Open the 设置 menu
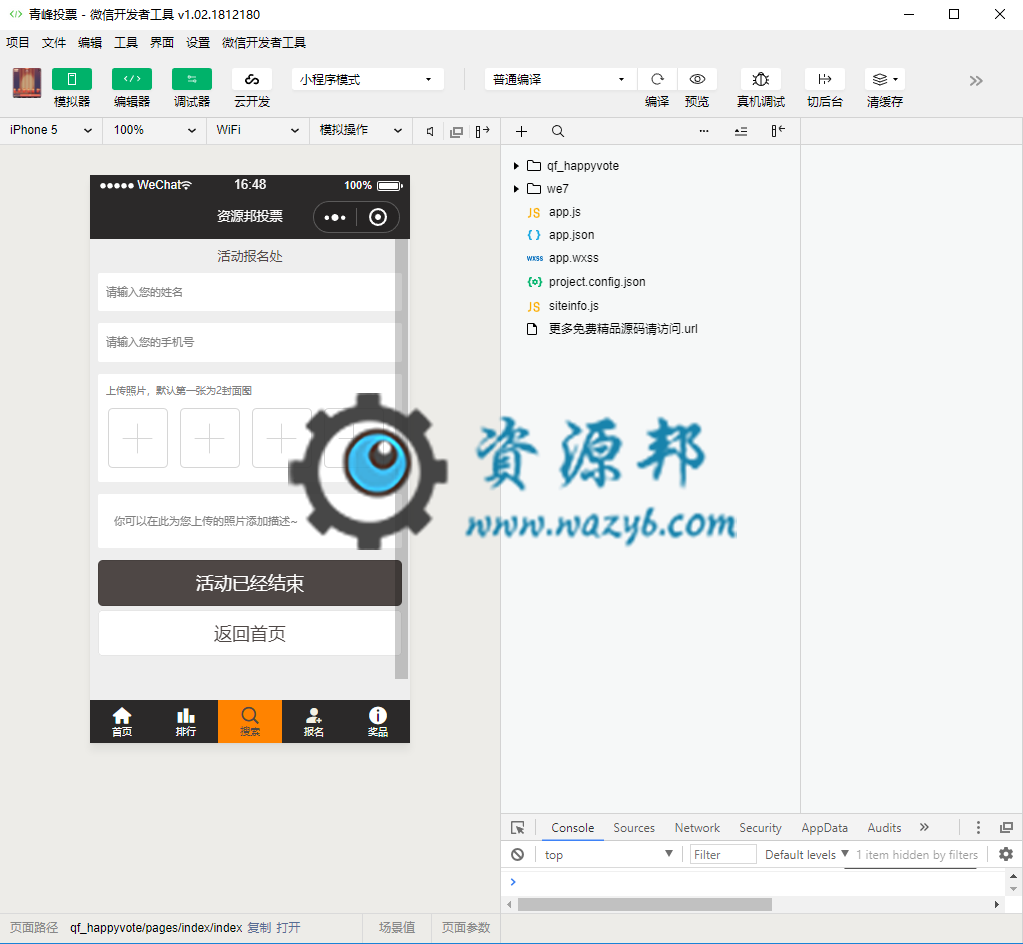 (x=198, y=42)
